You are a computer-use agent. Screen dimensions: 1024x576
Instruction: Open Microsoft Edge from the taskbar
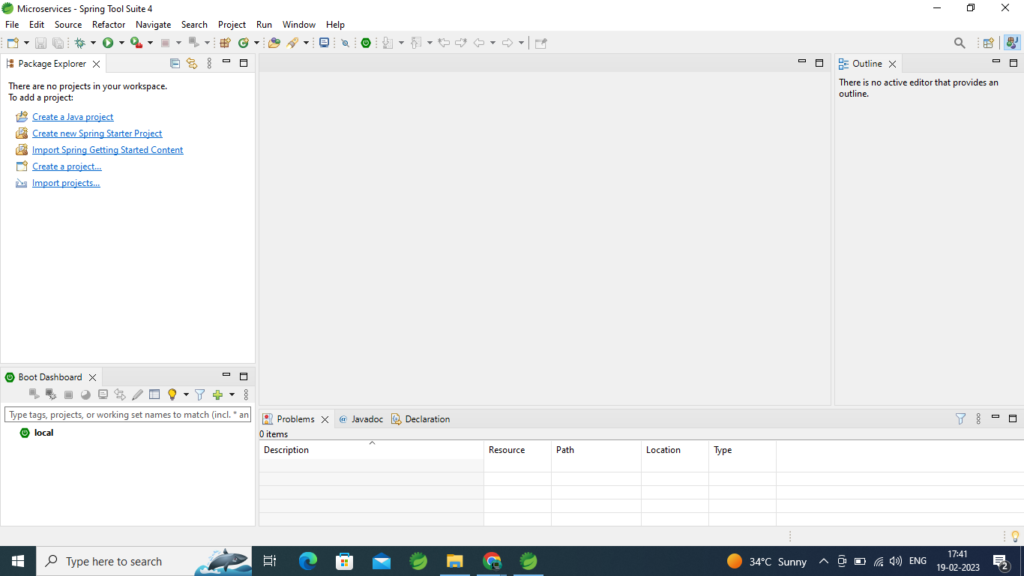tap(308, 561)
